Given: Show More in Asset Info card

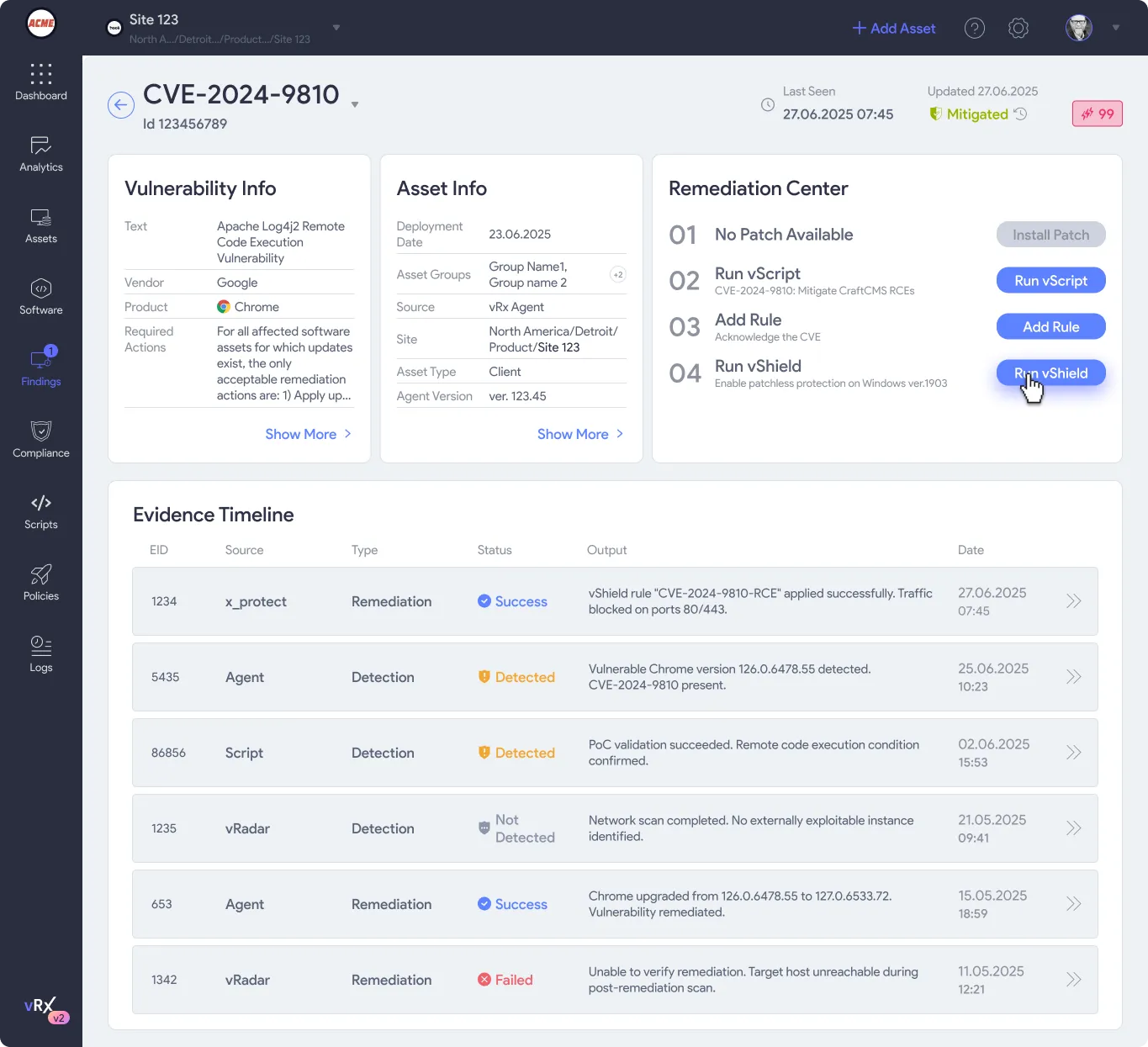Looking at the screenshot, I should [581, 434].
